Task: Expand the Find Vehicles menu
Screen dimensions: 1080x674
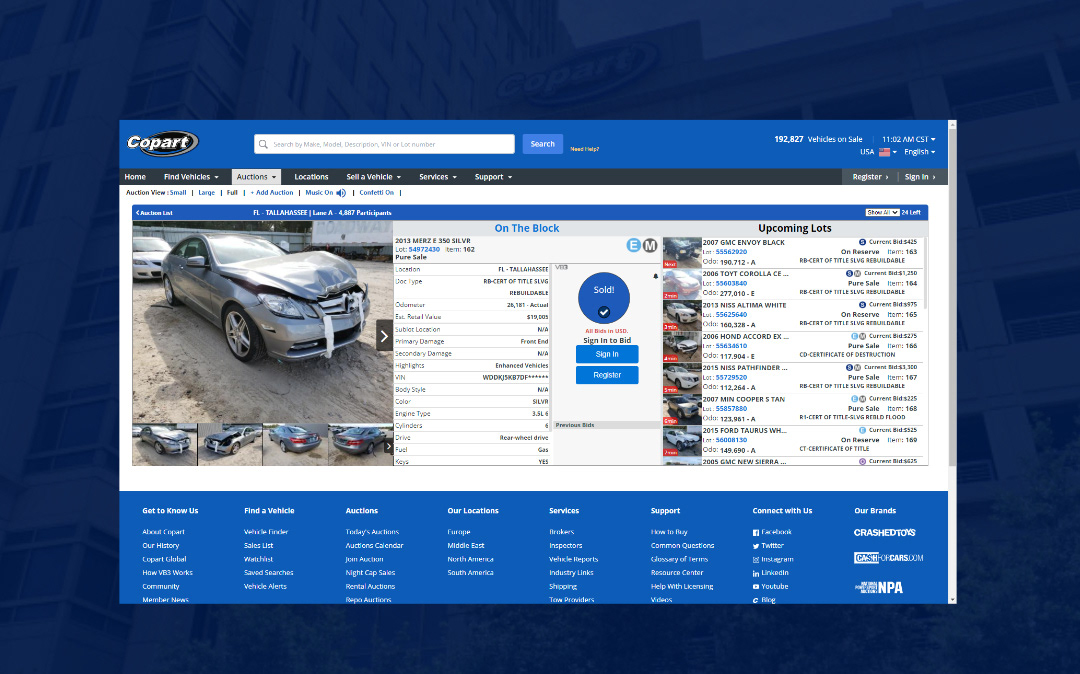Action: 191,177
